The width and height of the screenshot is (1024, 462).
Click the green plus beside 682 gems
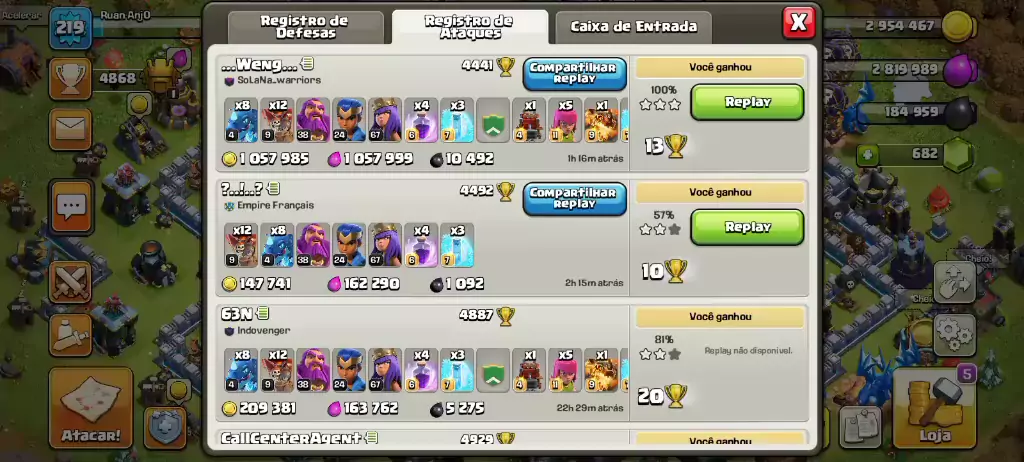867,156
